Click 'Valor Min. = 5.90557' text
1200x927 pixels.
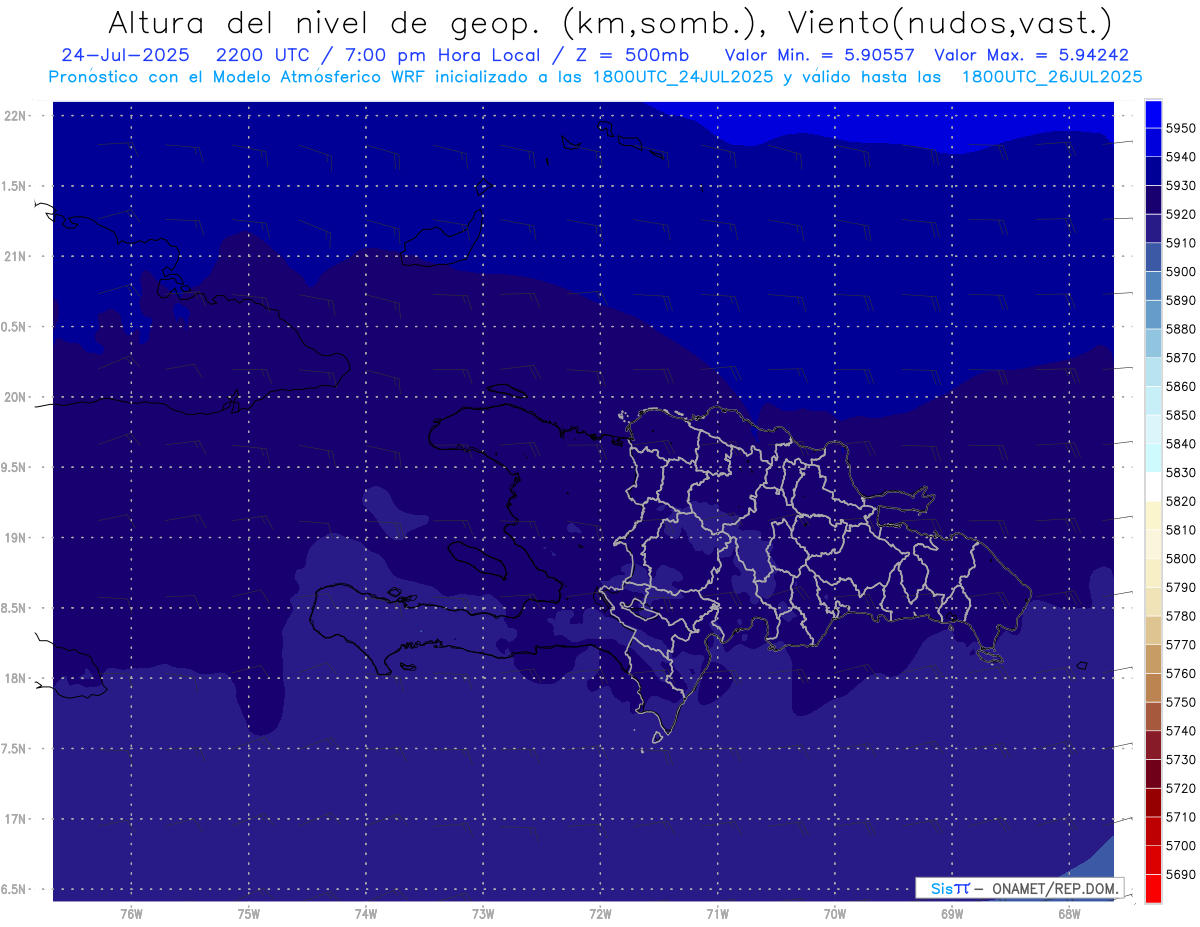(x=819, y=55)
